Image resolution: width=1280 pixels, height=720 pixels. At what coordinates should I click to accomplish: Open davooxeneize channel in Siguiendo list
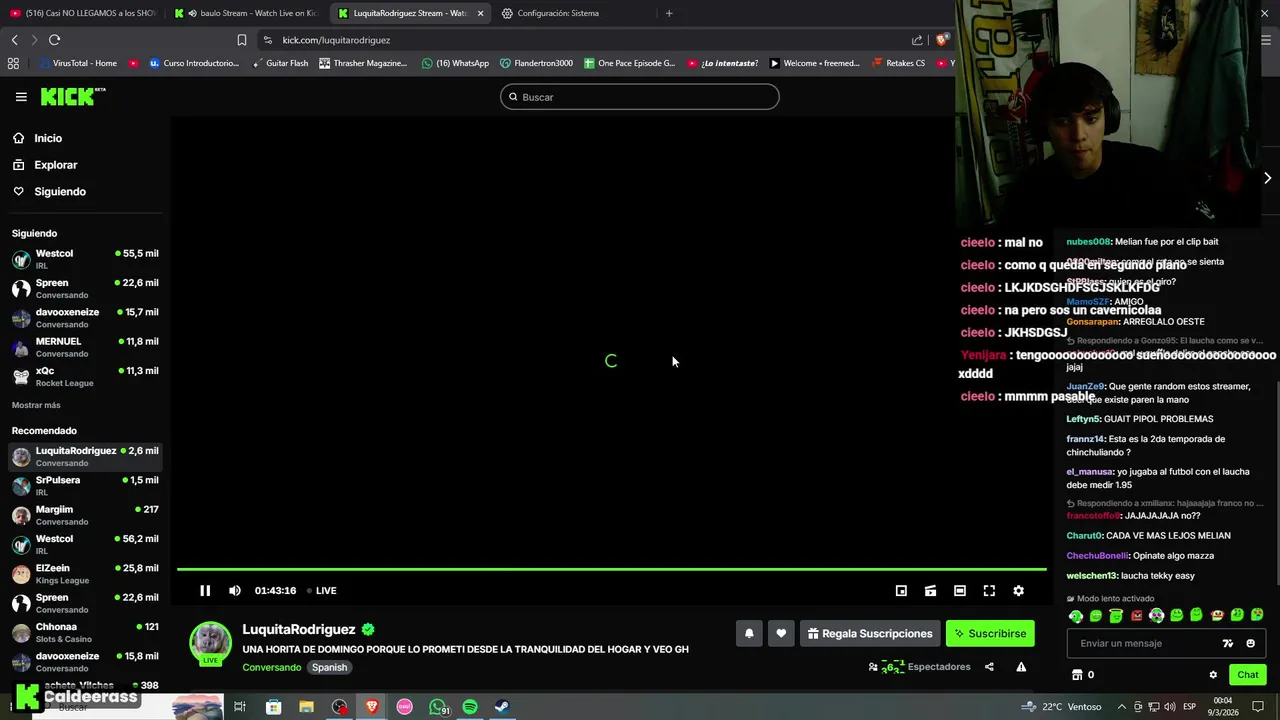point(85,318)
